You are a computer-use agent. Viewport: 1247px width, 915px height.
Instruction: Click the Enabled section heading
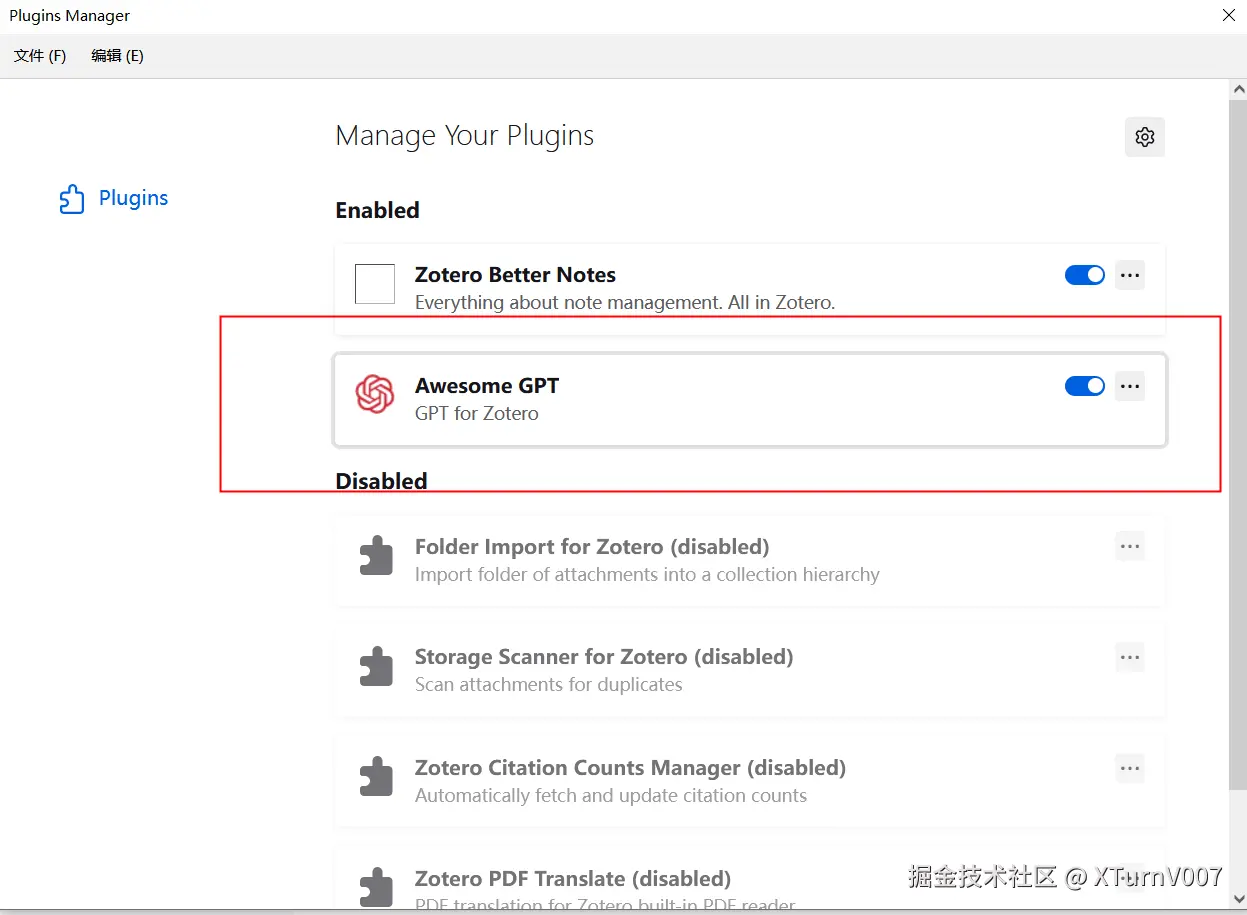tap(377, 210)
